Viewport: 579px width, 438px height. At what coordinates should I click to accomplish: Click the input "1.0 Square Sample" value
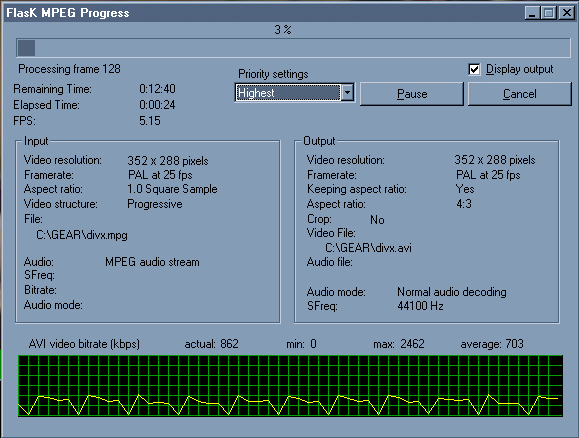tap(172, 189)
